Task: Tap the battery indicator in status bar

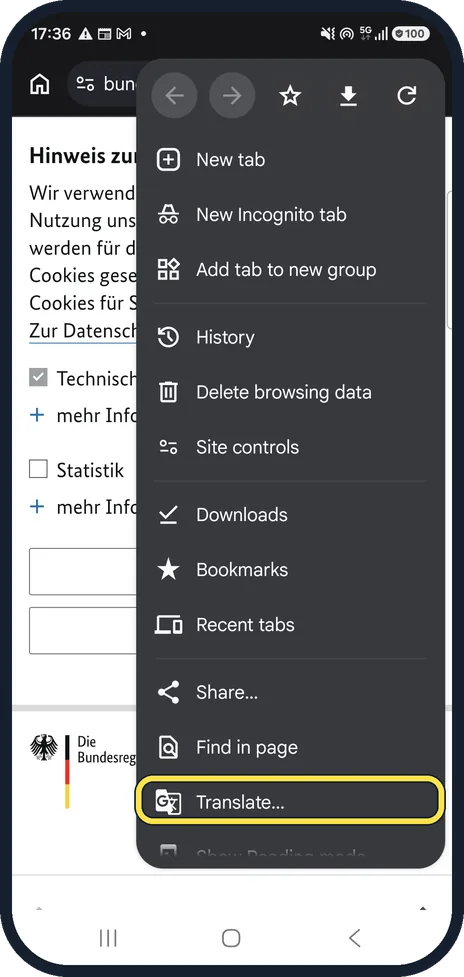Action: [x=411, y=34]
